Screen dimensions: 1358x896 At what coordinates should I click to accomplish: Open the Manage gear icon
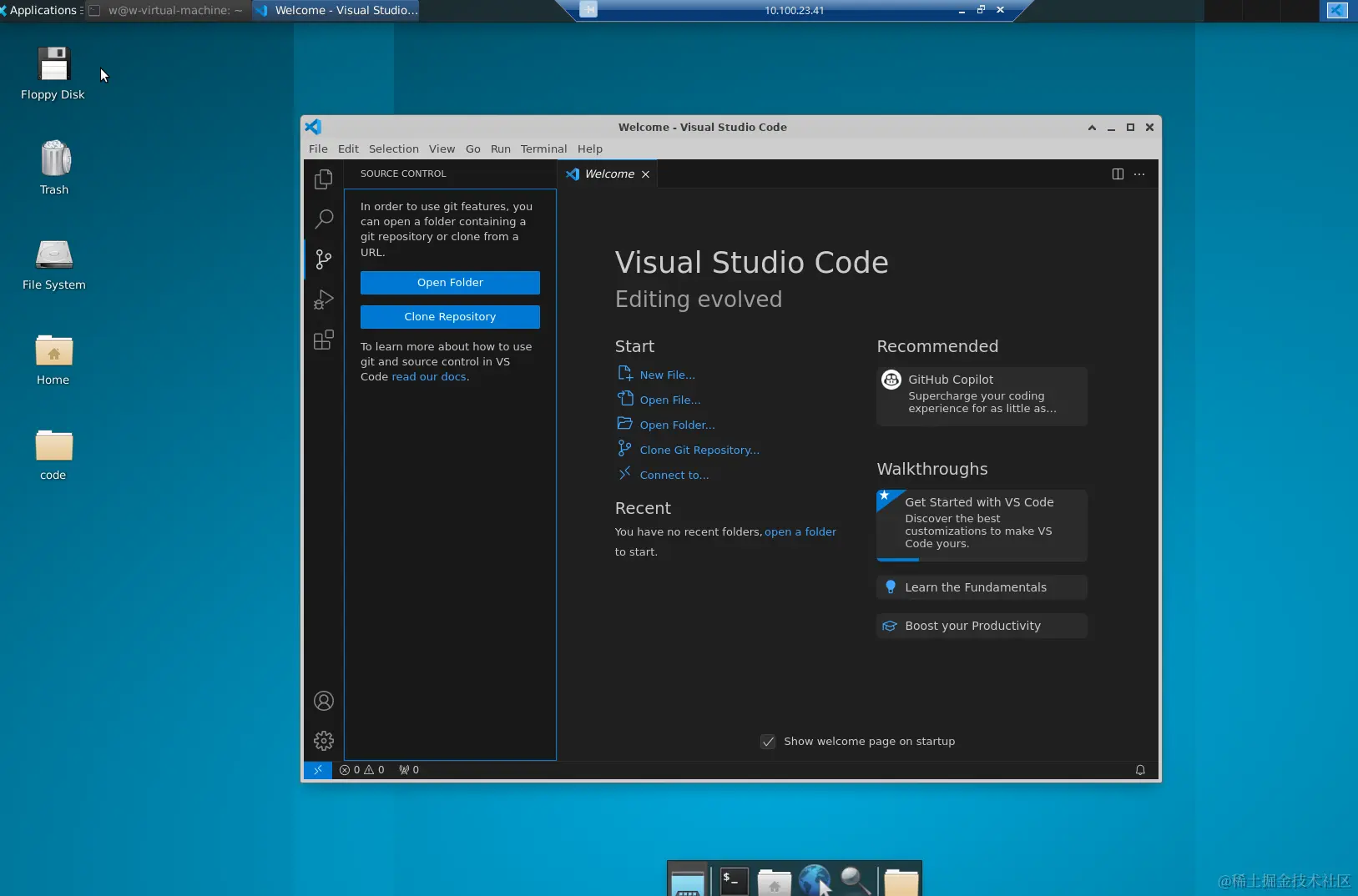(324, 740)
